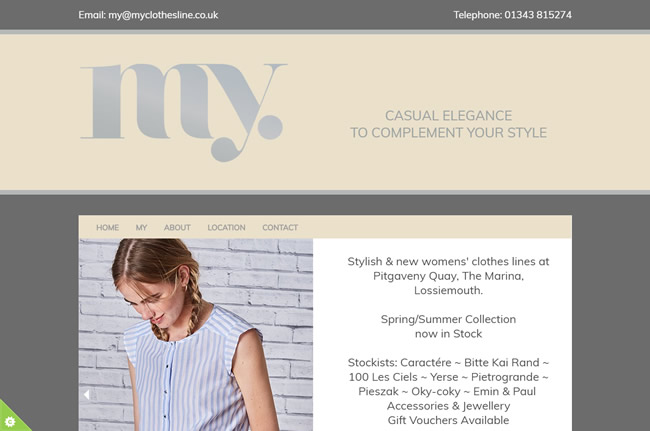Image resolution: width=650 pixels, height=431 pixels.
Task: Click the previous slide arrow on the photo
Action: coord(86,395)
